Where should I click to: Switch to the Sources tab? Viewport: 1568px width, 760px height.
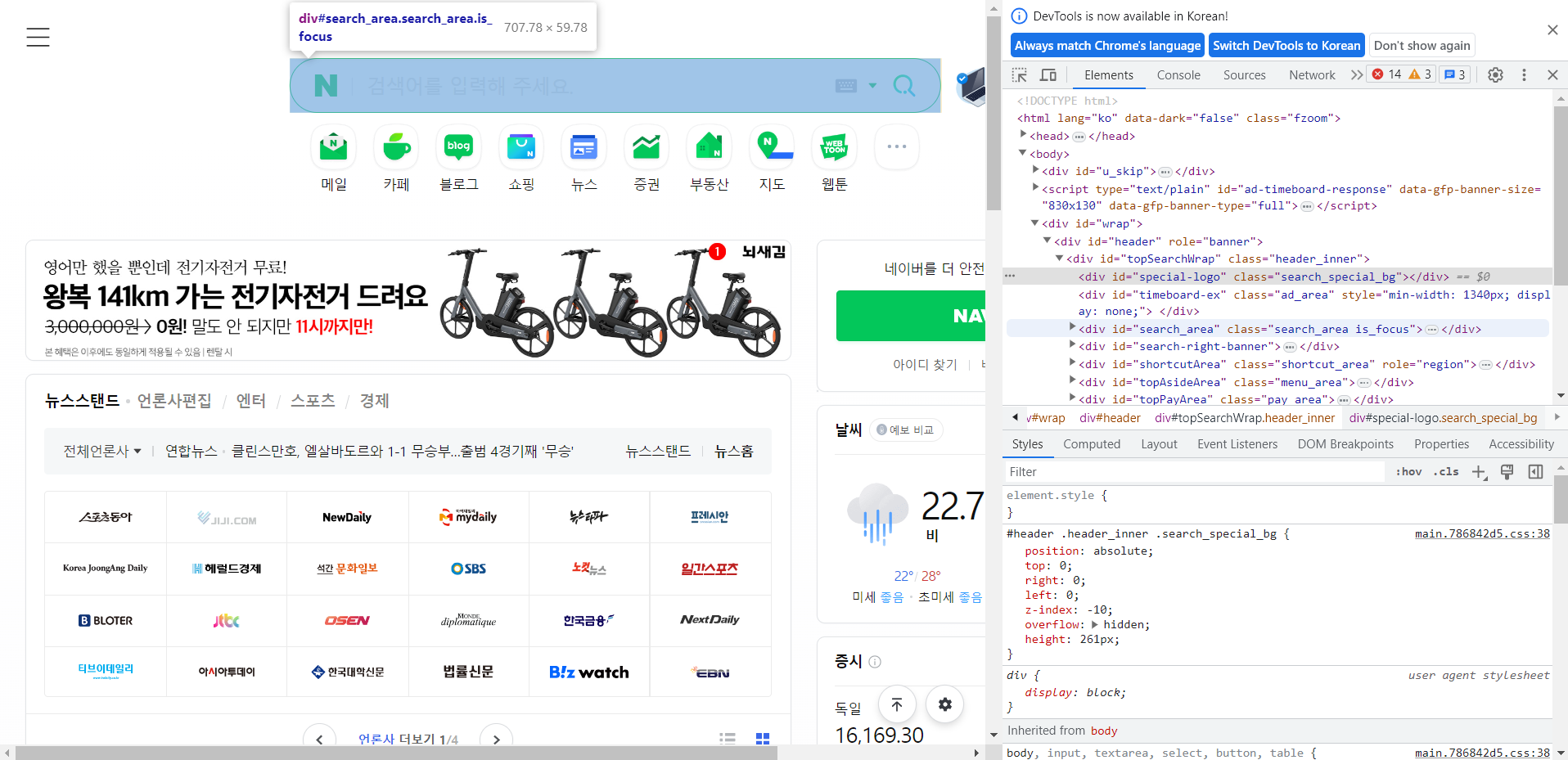(x=1244, y=74)
